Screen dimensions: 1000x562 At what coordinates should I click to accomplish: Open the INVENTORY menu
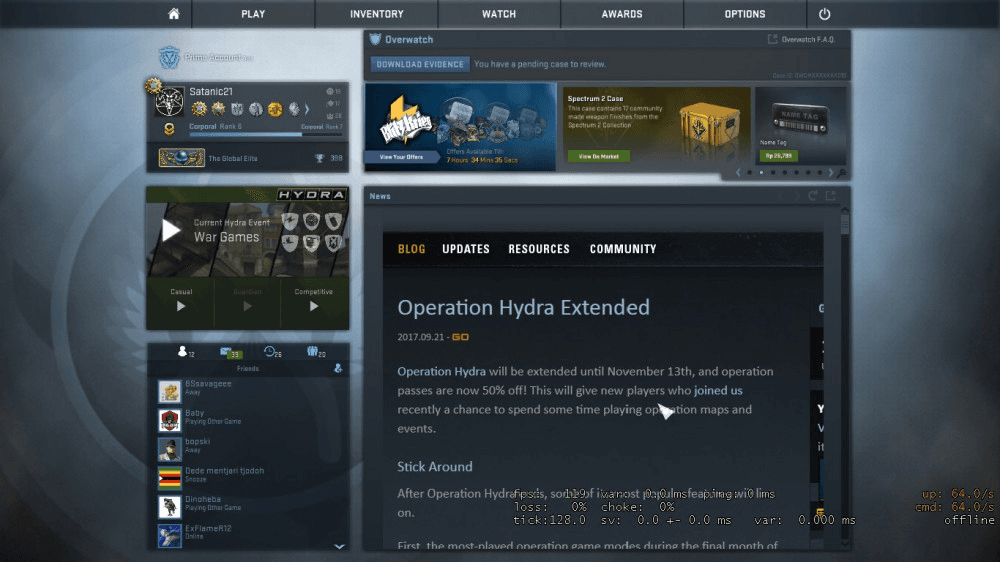click(376, 13)
